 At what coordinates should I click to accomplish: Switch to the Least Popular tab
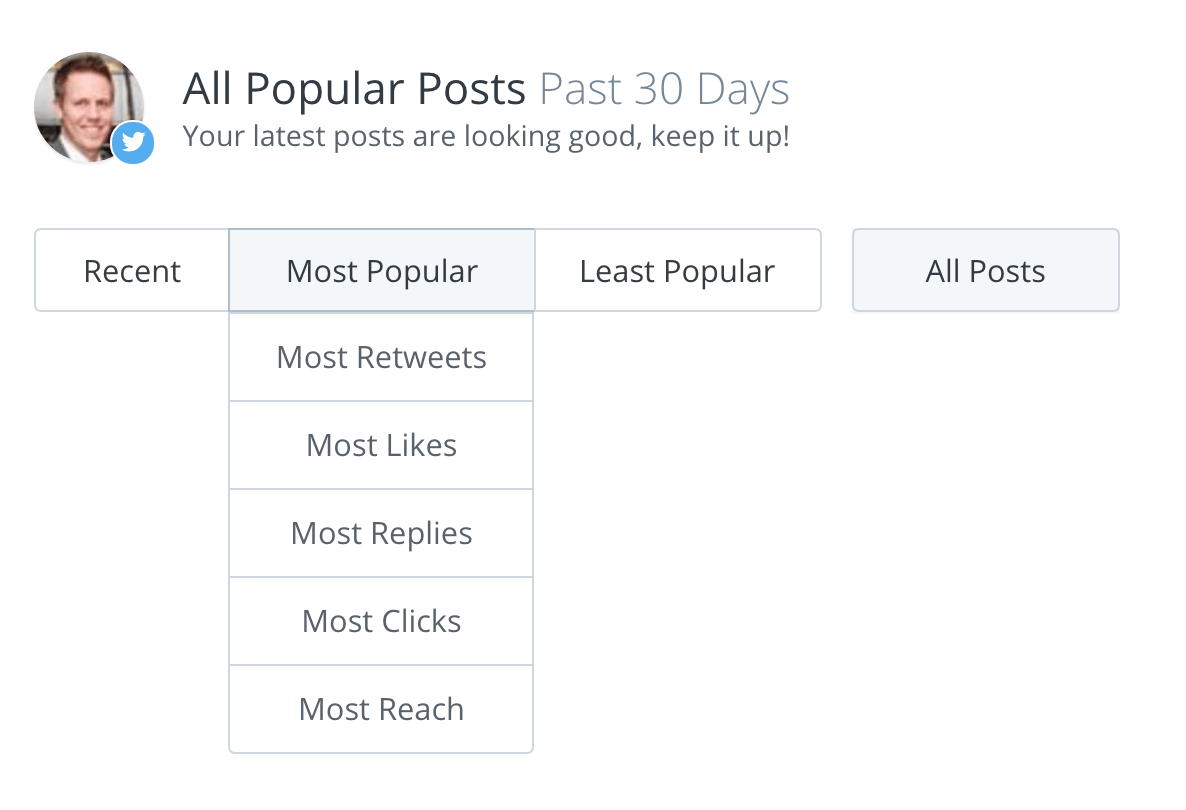click(x=677, y=270)
